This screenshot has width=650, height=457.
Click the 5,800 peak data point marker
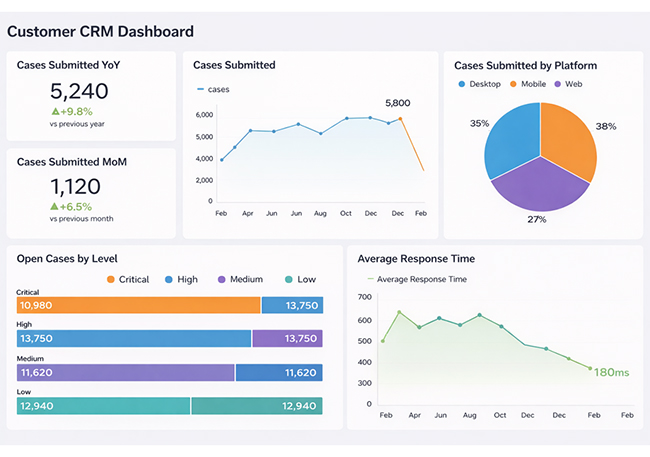tap(400, 119)
